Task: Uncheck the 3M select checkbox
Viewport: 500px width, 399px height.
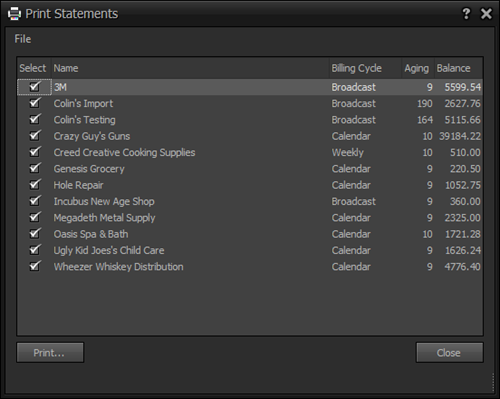Action: click(34, 87)
